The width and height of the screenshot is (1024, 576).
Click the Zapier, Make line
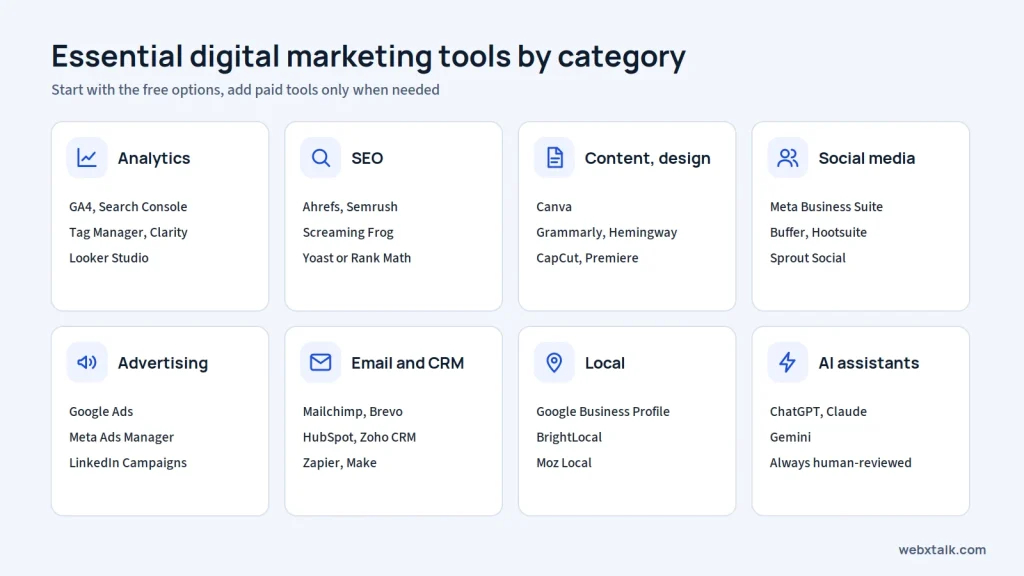340,462
